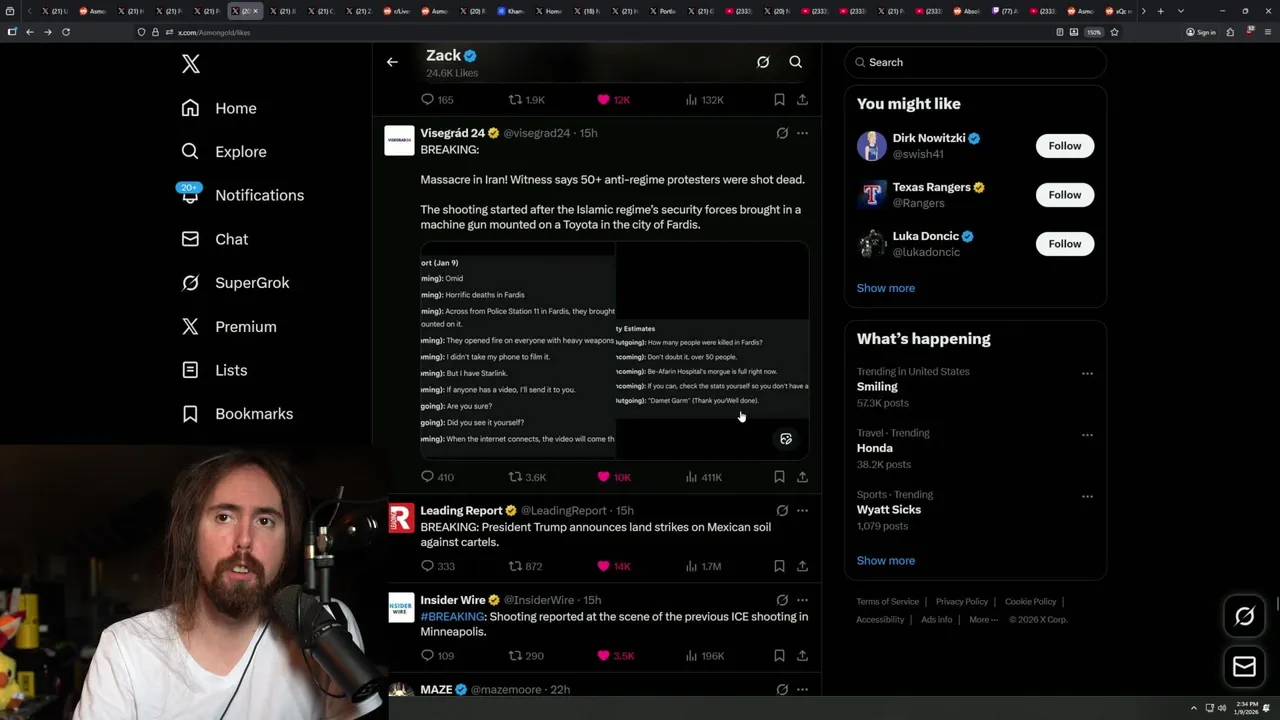Bookmark the top post with 132K views
Screen dimensions: 1280x720
pos(779,100)
